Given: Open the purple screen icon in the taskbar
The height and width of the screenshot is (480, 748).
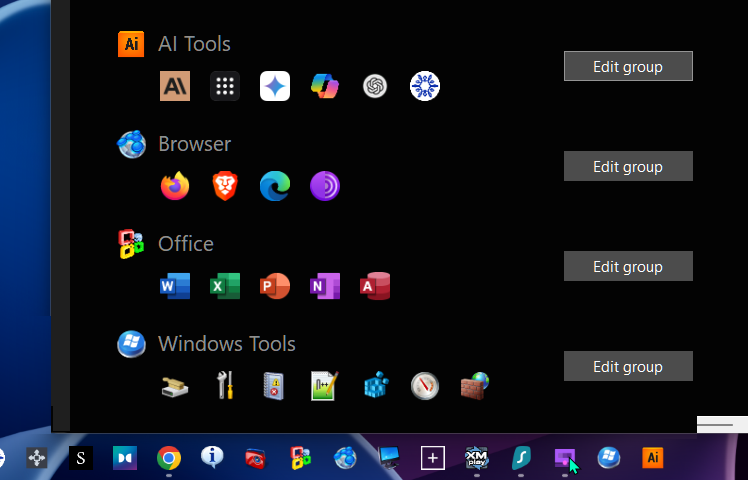Looking at the screenshot, I should point(565,459).
